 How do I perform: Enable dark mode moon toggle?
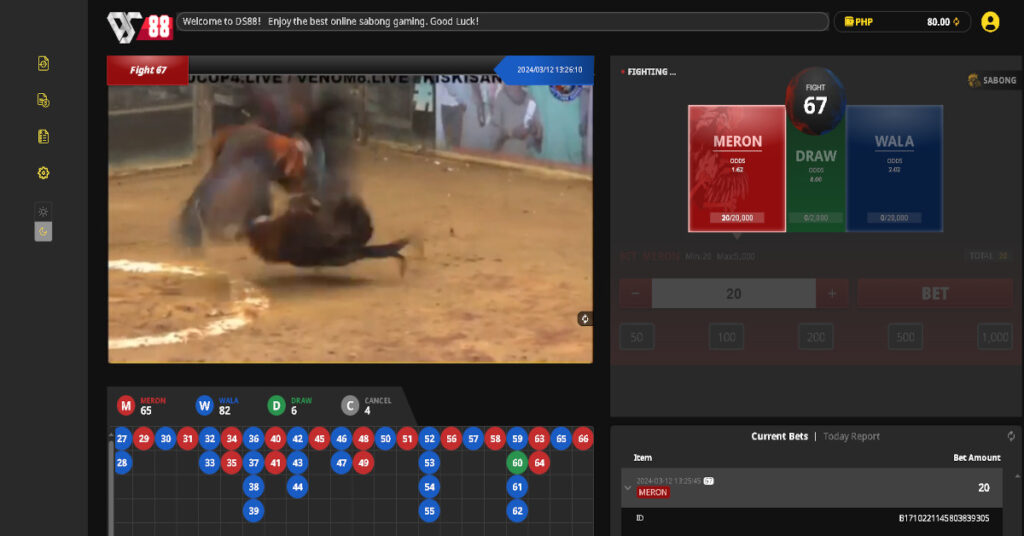click(x=43, y=231)
